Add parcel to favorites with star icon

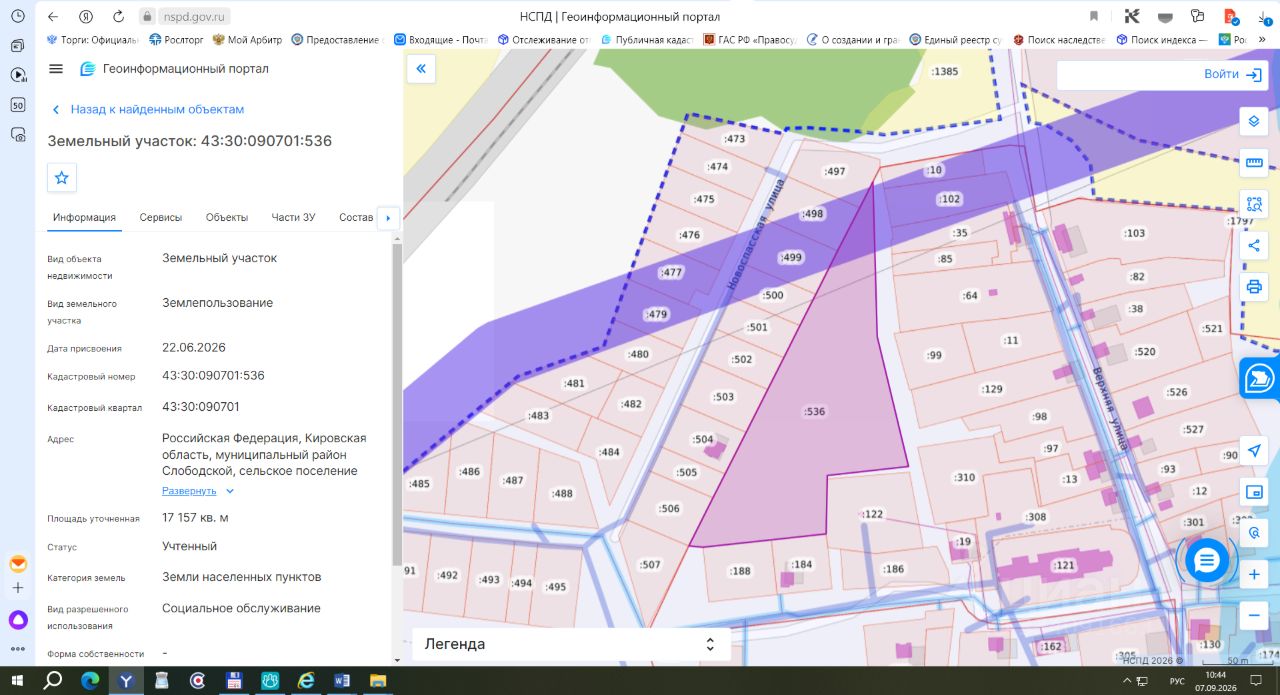click(62, 177)
